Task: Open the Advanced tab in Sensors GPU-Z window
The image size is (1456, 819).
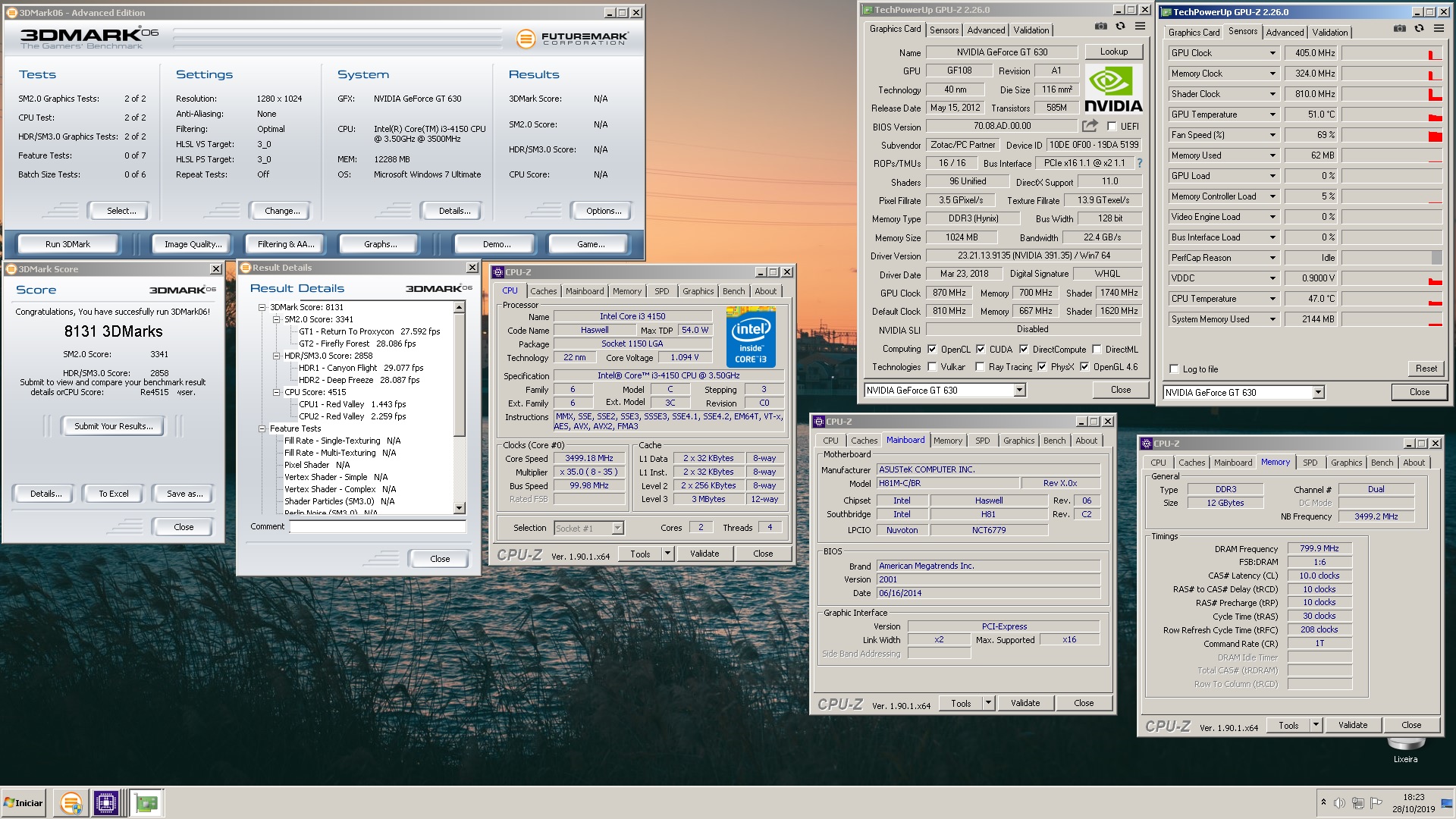Action: 1285,33
